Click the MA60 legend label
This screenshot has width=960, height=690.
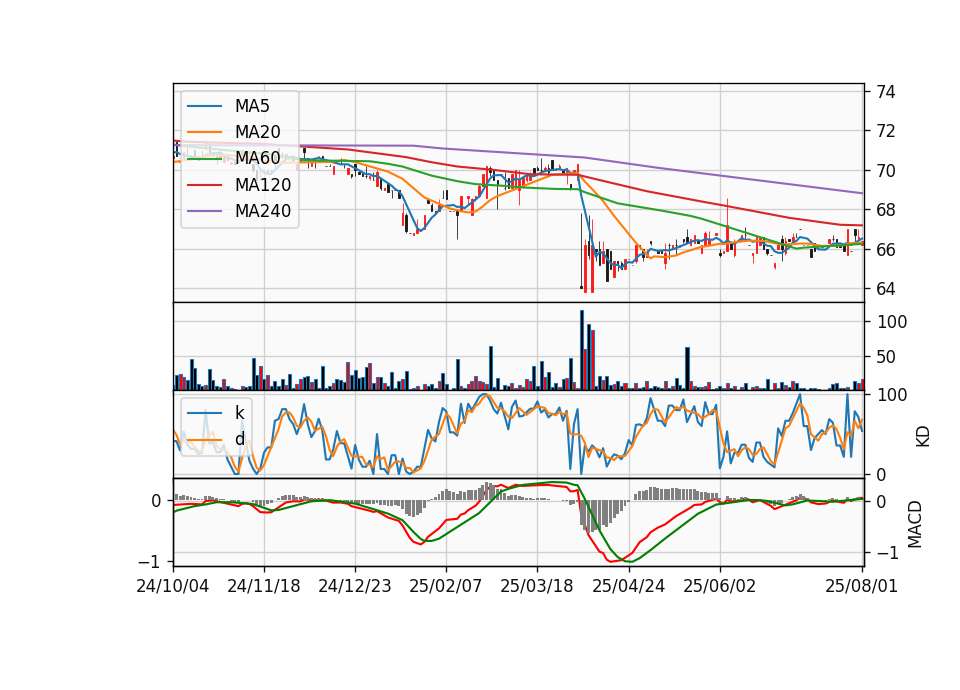point(257,158)
